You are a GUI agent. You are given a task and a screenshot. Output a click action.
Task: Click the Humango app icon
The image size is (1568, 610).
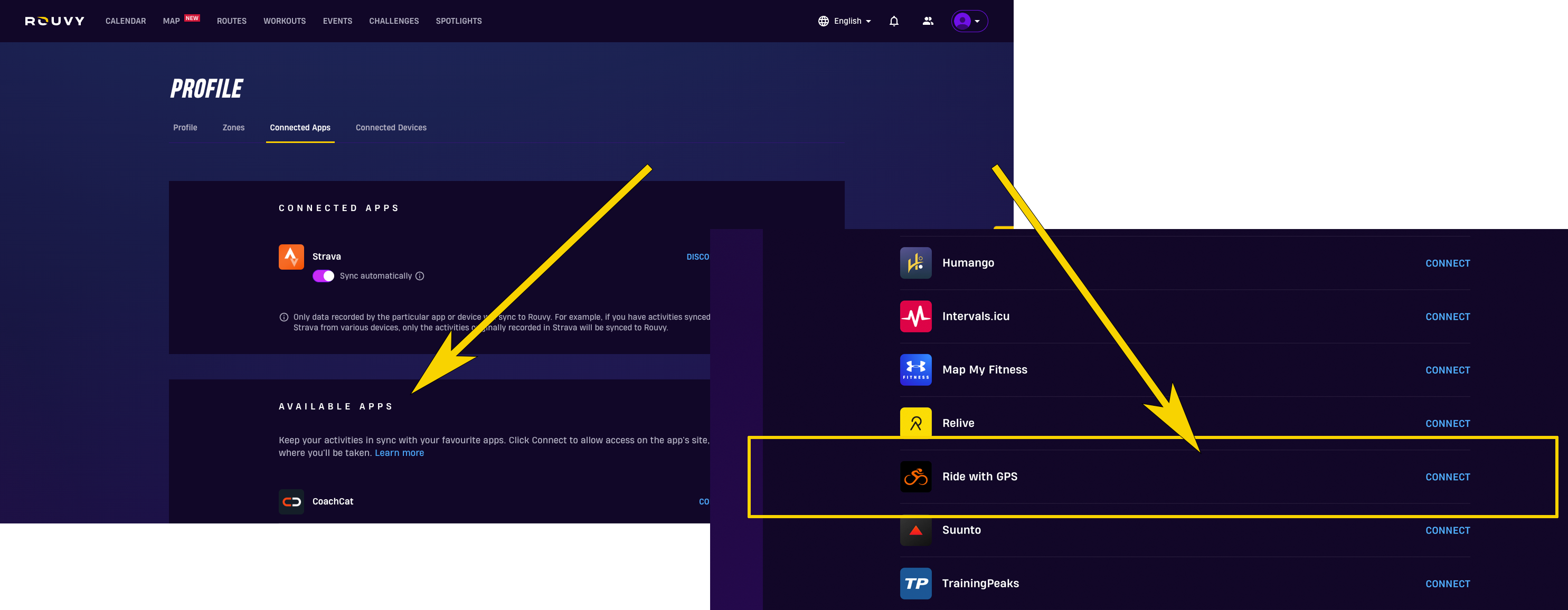915,263
